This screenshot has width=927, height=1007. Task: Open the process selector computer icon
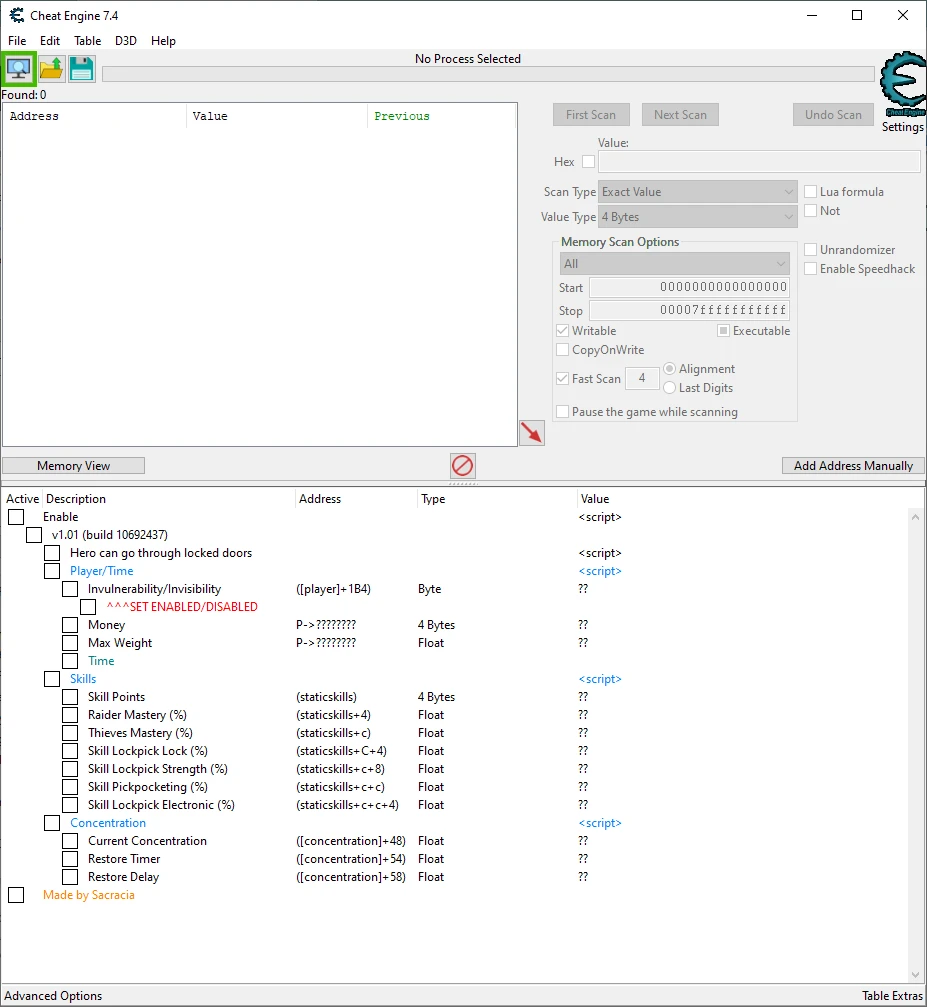click(18, 69)
